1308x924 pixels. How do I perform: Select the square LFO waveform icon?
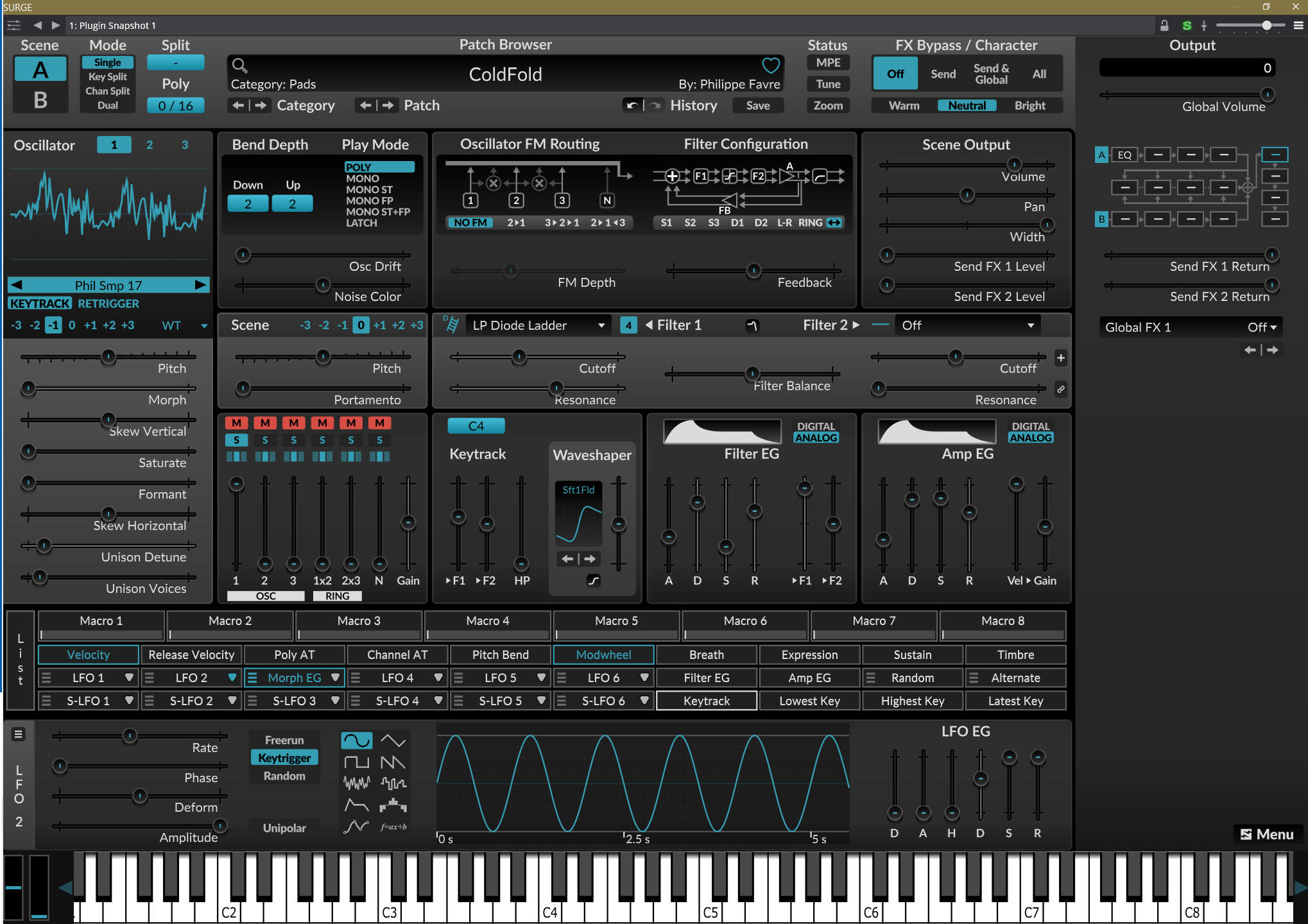click(x=356, y=762)
